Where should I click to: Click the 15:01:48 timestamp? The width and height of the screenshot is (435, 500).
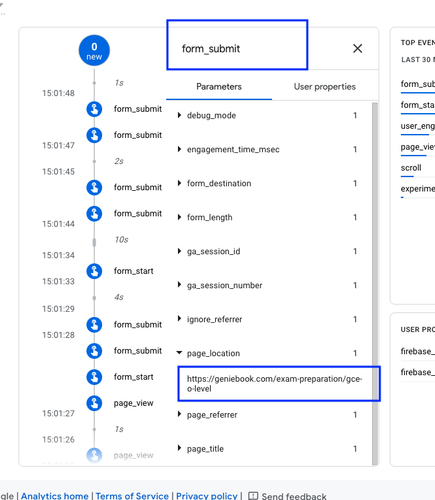coord(58,93)
